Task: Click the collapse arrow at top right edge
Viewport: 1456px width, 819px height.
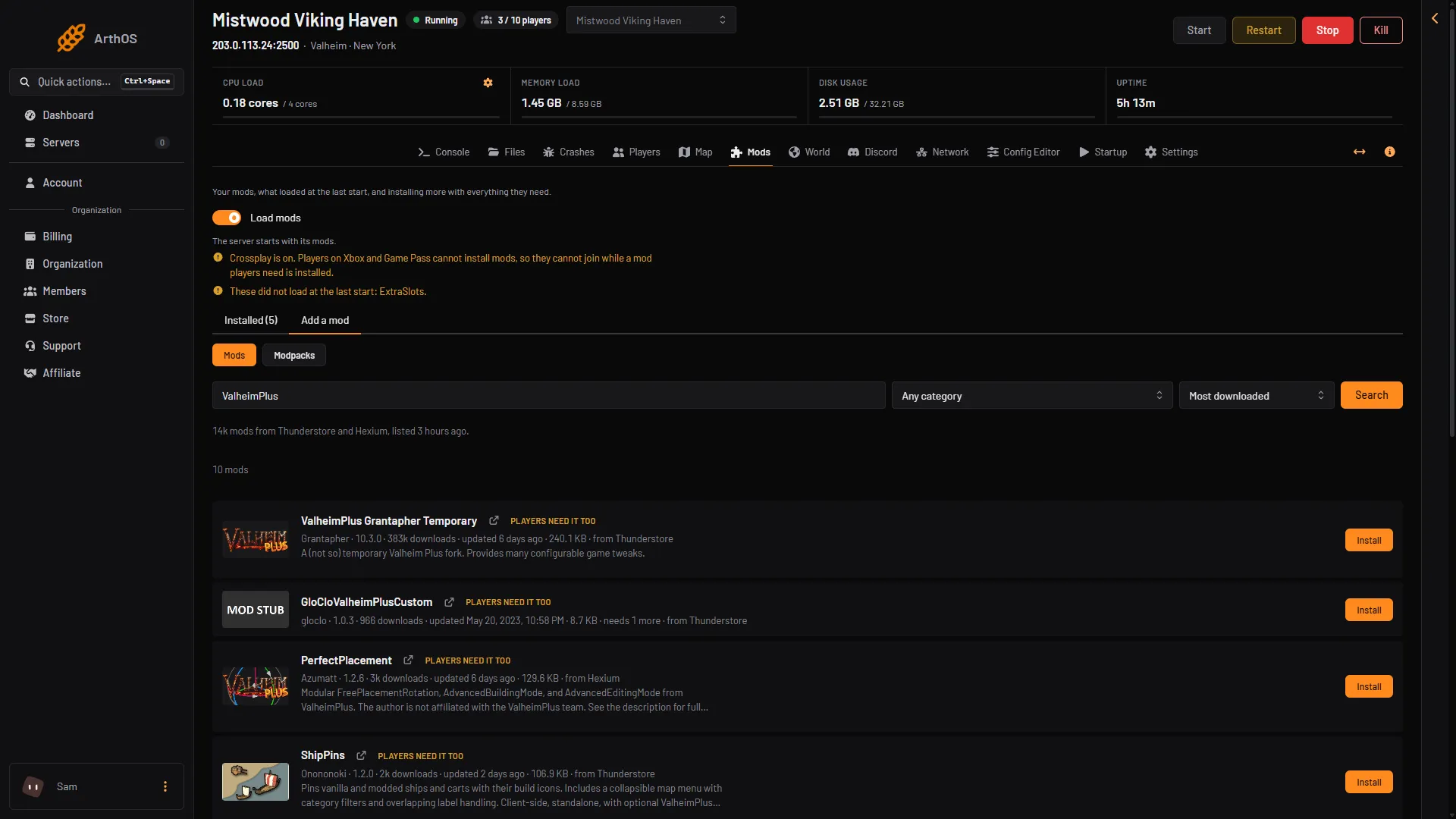Action: [x=1435, y=18]
